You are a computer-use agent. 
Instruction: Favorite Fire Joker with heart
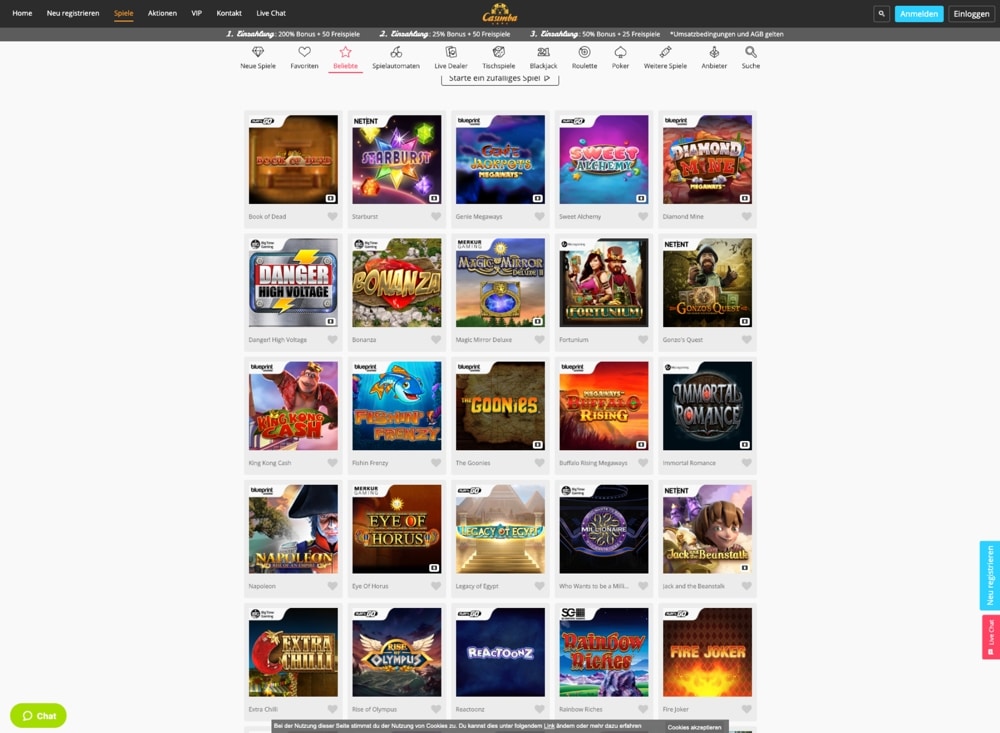click(x=746, y=709)
